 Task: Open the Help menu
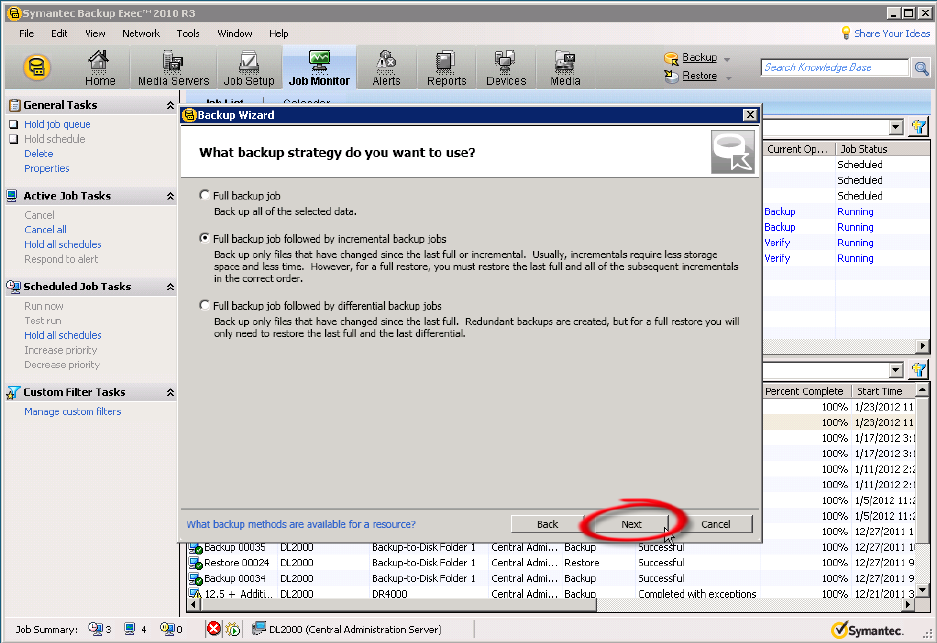point(278,33)
